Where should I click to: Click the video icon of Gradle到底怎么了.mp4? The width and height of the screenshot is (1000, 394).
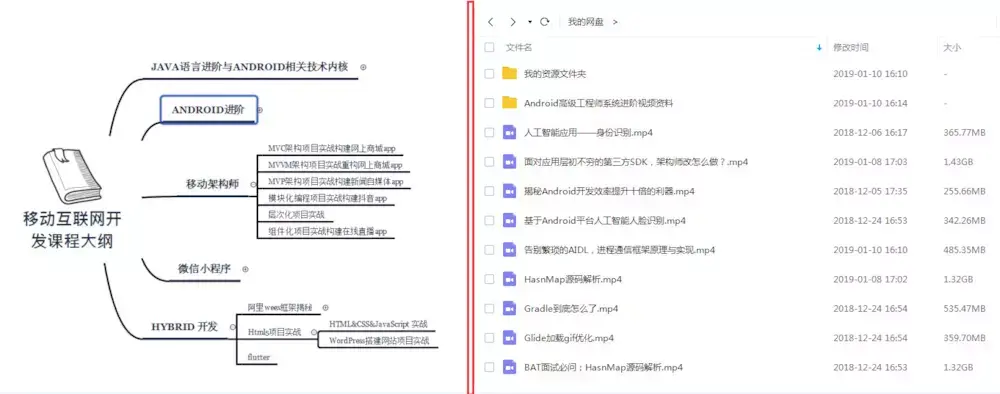pyautogui.click(x=509, y=308)
